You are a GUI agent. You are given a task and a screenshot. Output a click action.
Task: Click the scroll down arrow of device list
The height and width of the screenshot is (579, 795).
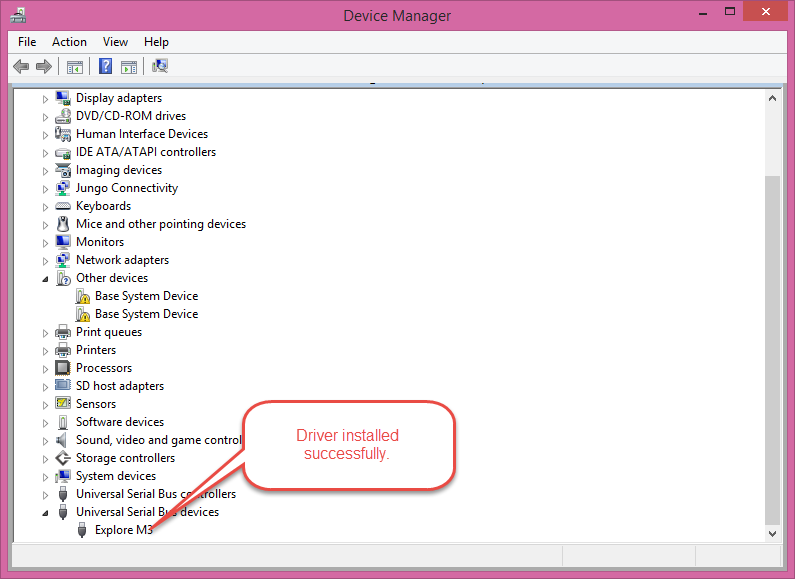pos(772,533)
